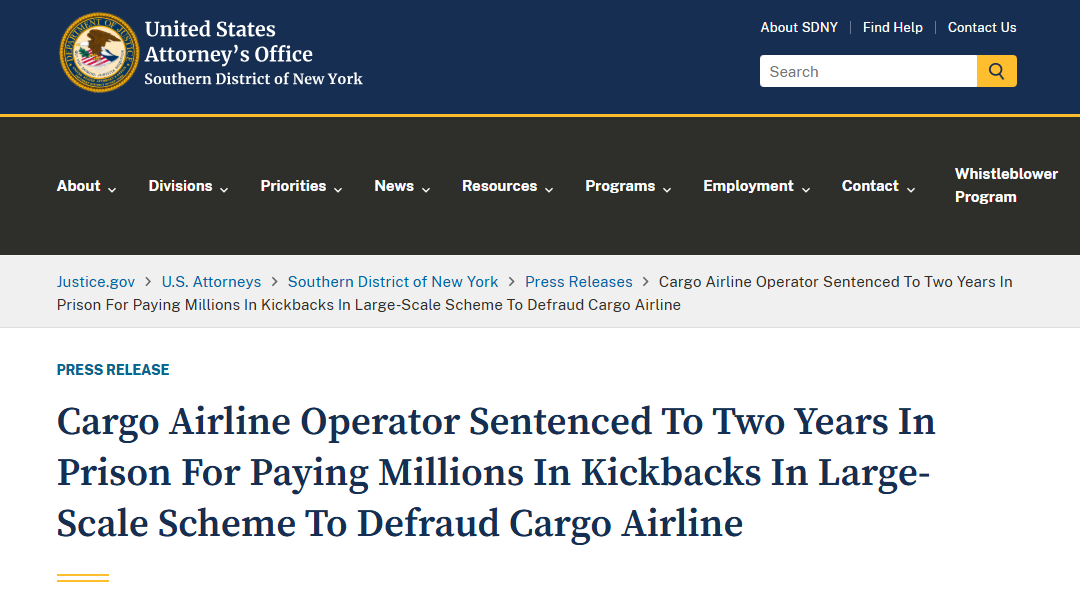Screen dimensions: 1080x593
Task: Click the magnifying glass search button
Action: (x=996, y=71)
